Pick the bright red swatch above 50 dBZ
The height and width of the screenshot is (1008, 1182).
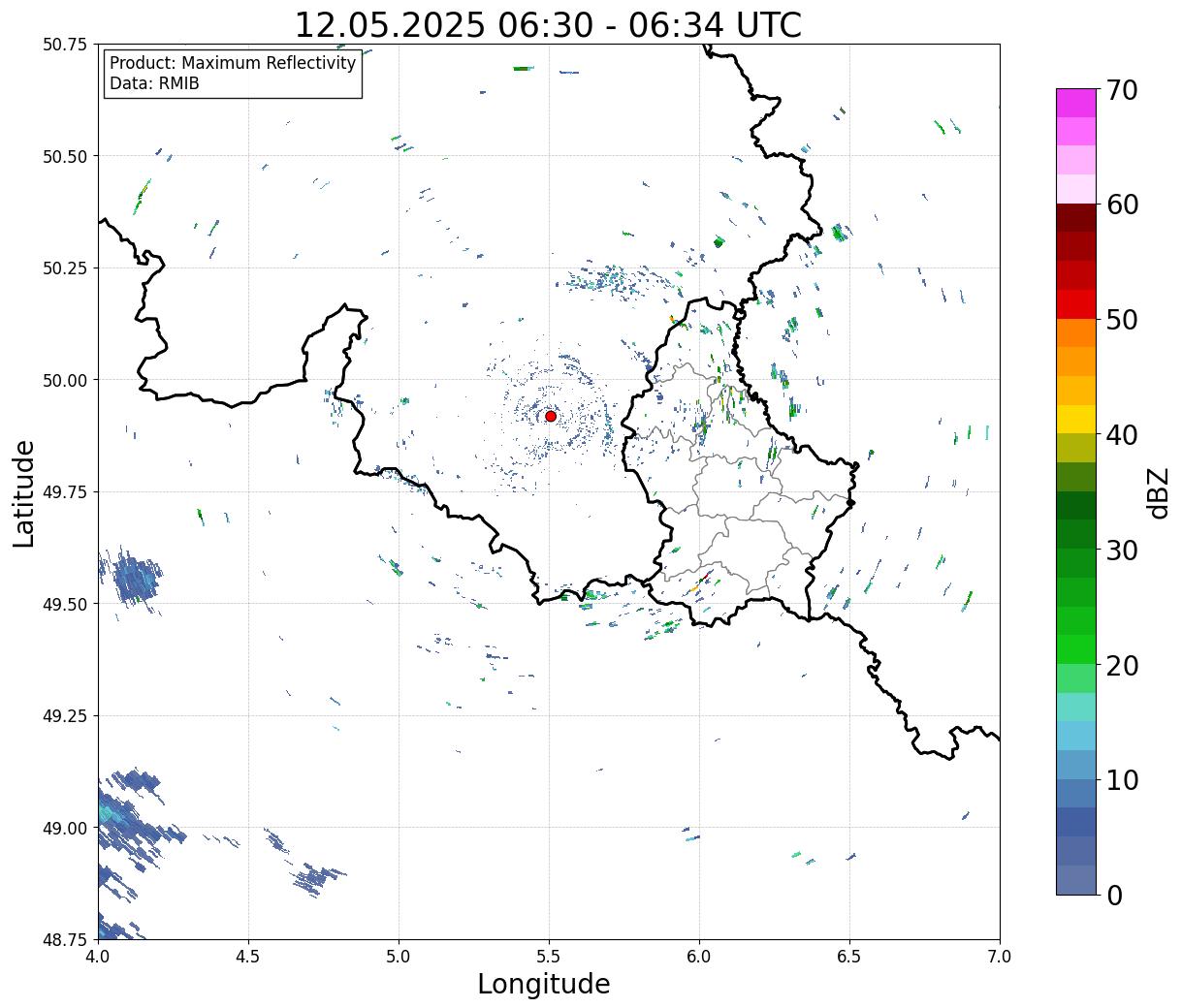pos(1076,303)
